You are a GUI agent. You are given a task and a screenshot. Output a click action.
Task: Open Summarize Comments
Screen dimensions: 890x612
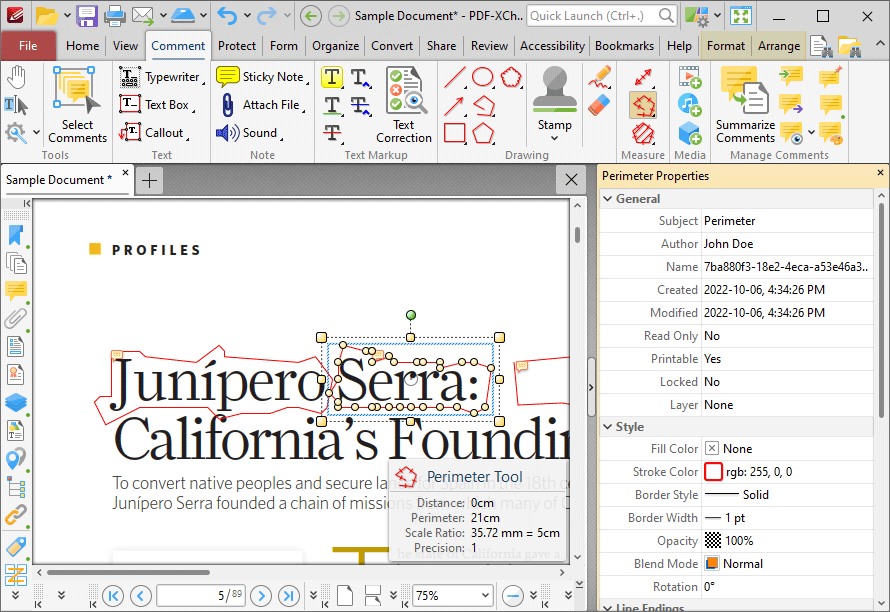coord(745,105)
